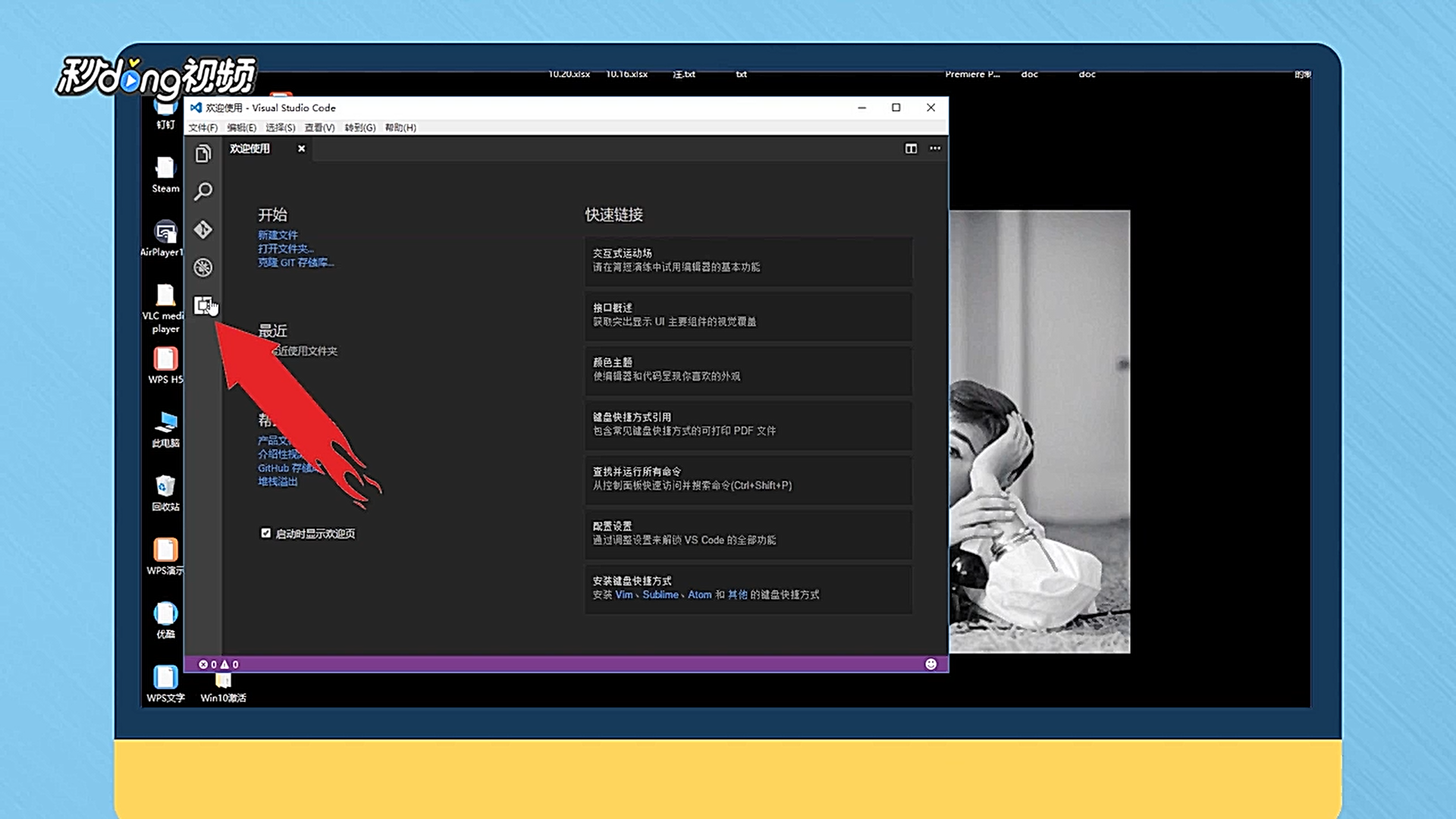Open the 帮助(H) menu
The height and width of the screenshot is (819, 1456).
pos(400,127)
